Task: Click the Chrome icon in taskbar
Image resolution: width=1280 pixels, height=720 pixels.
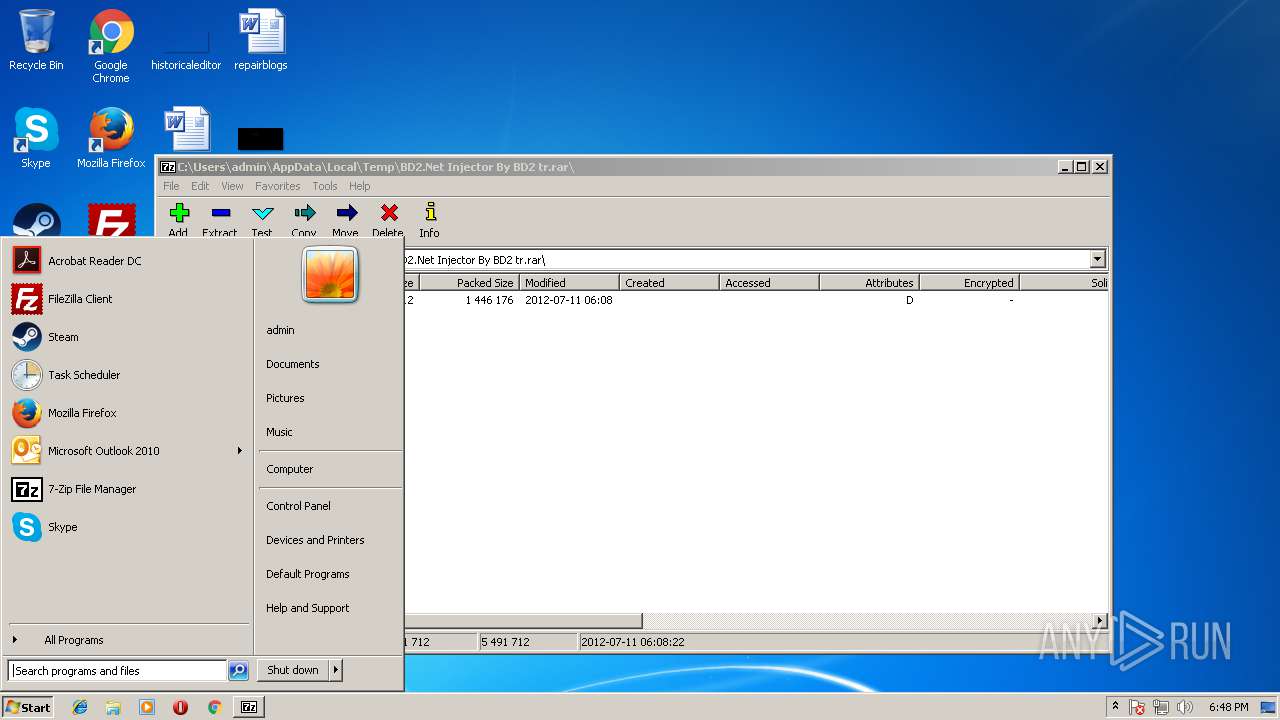Action: tap(214, 707)
